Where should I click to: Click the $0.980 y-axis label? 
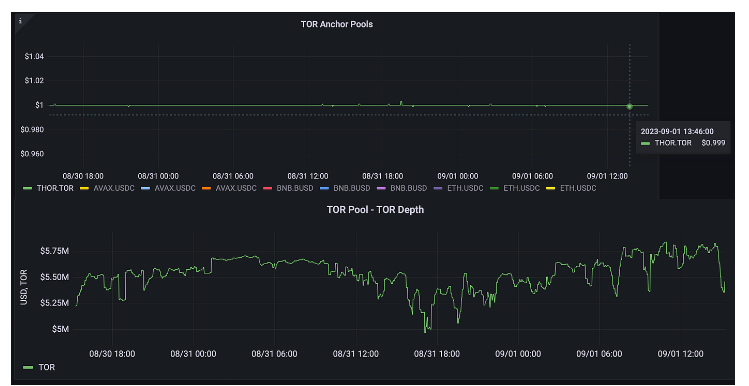pos(32,129)
